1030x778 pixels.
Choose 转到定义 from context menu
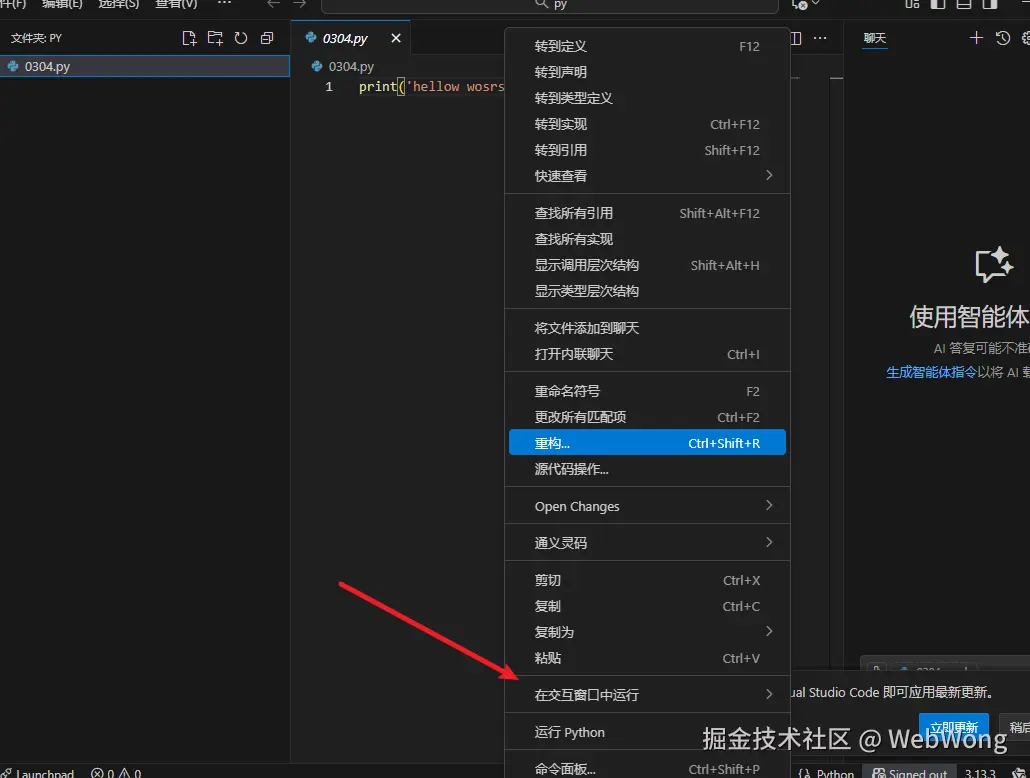[x=647, y=46]
